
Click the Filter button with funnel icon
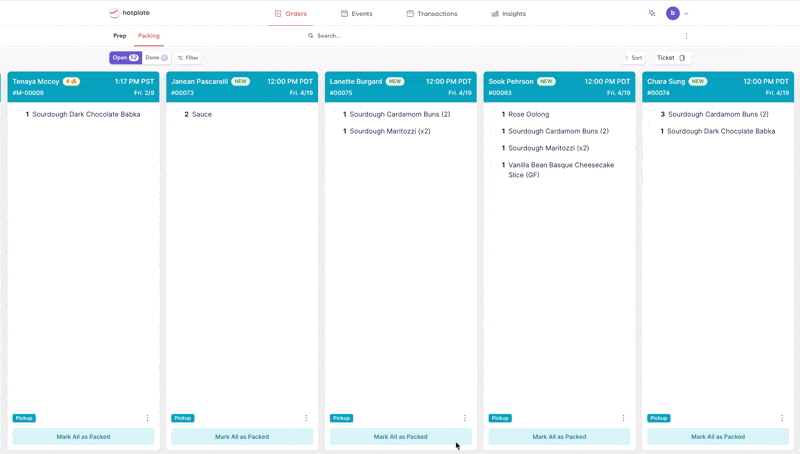tap(188, 58)
